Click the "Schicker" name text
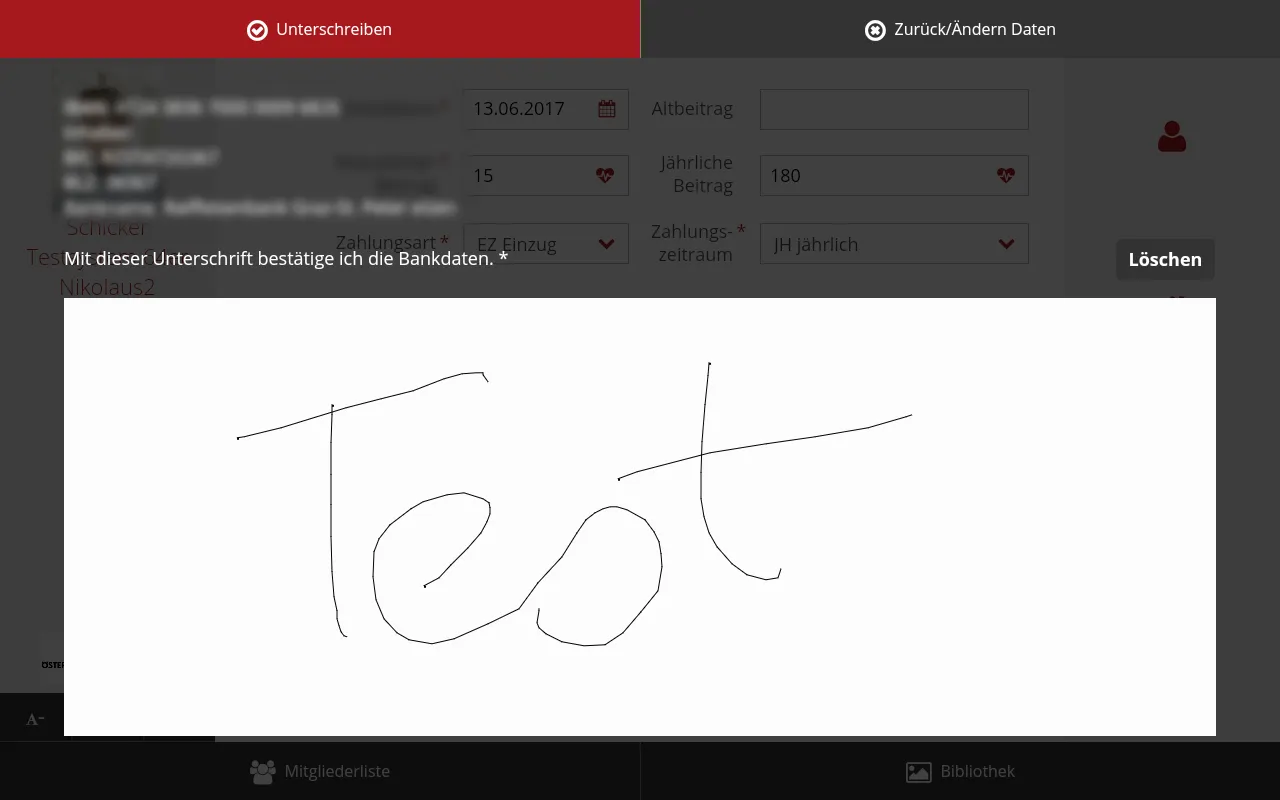The width and height of the screenshot is (1280, 800). (x=107, y=229)
